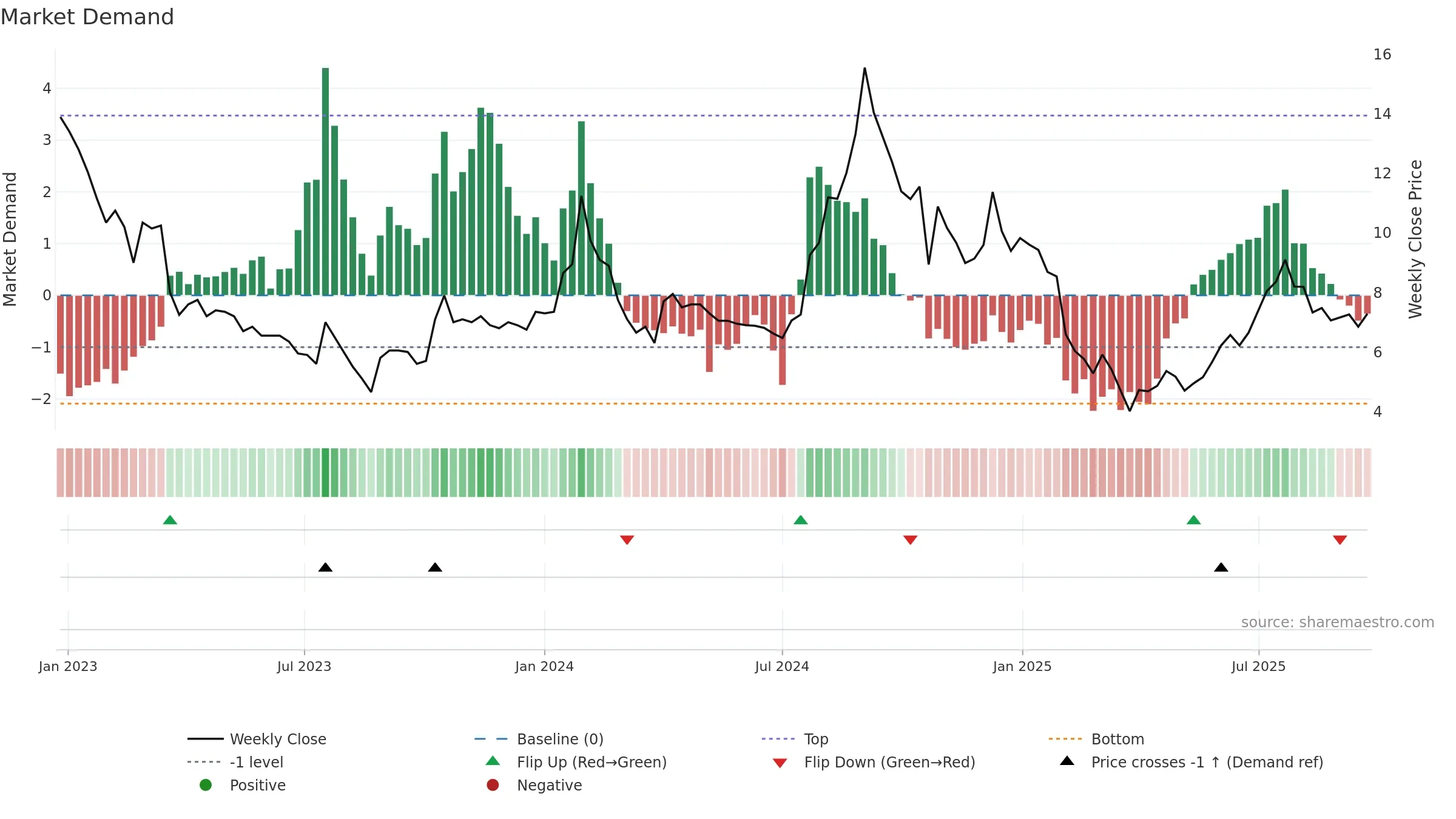Toggle the -1 level legend entry
This screenshot has height=819, width=1456.
pyautogui.click(x=235, y=762)
